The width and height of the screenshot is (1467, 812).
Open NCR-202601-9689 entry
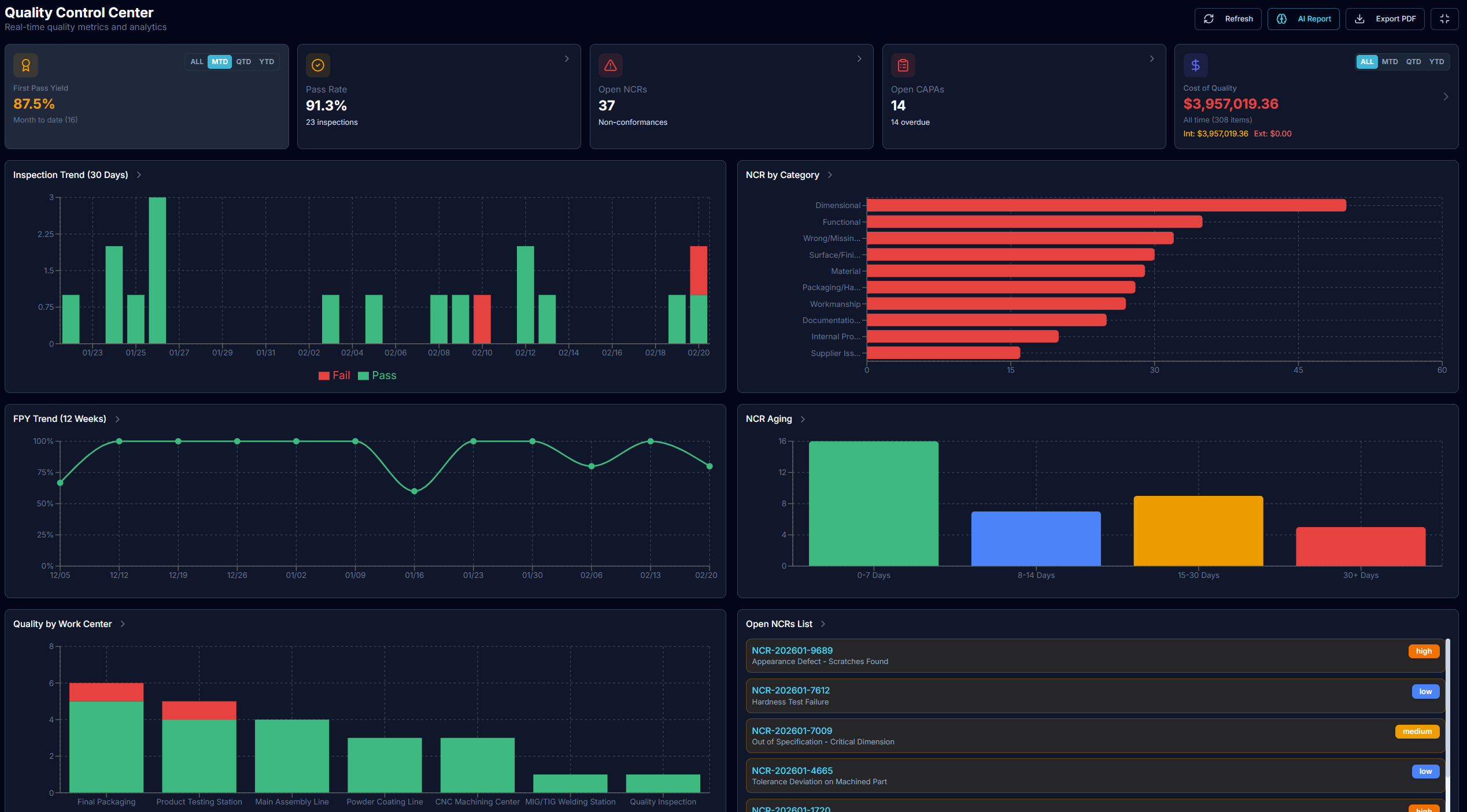pyautogui.click(x=1095, y=655)
